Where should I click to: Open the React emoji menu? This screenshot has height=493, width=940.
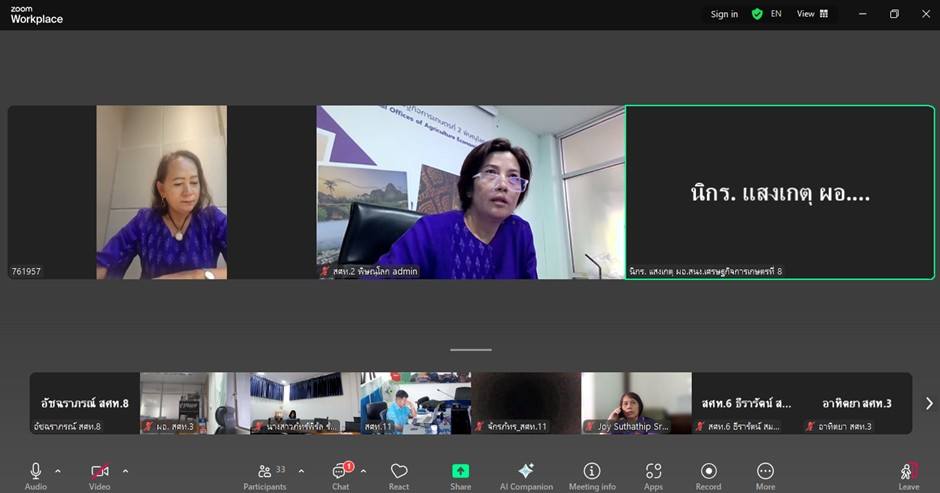pyautogui.click(x=399, y=473)
